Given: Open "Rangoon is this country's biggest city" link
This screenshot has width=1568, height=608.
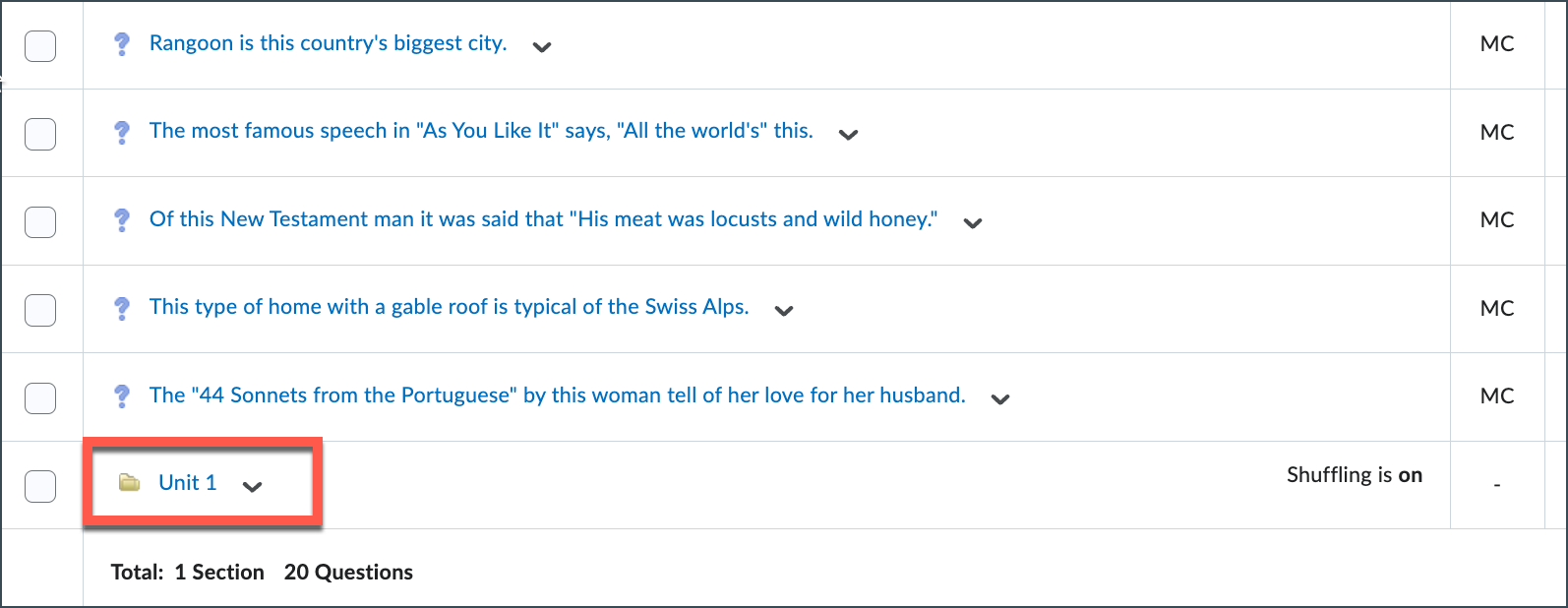Looking at the screenshot, I should pyautogui.click(x=328, y=43).
